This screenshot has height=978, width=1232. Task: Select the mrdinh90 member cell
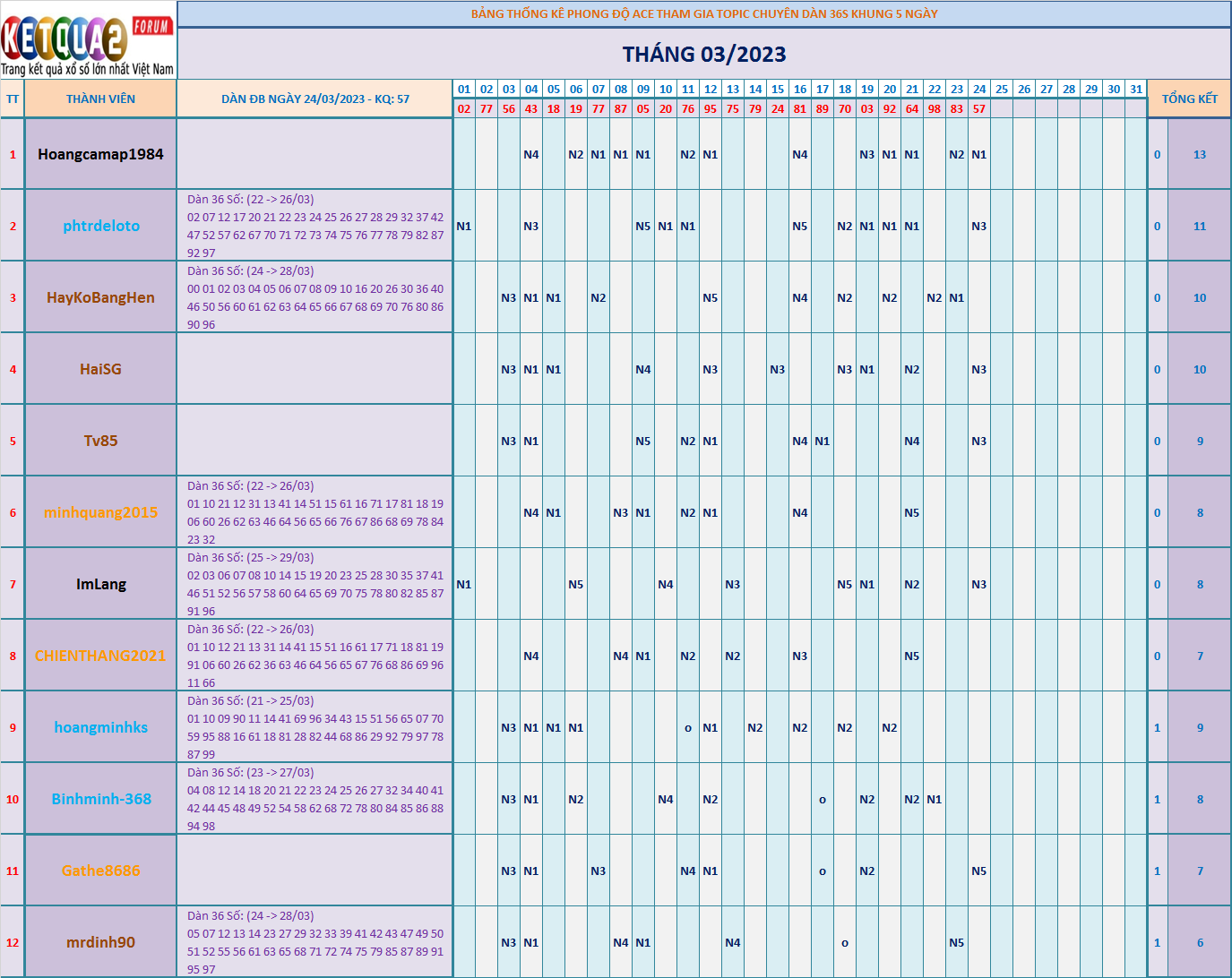pyautogui.click(x=100, y=942)
